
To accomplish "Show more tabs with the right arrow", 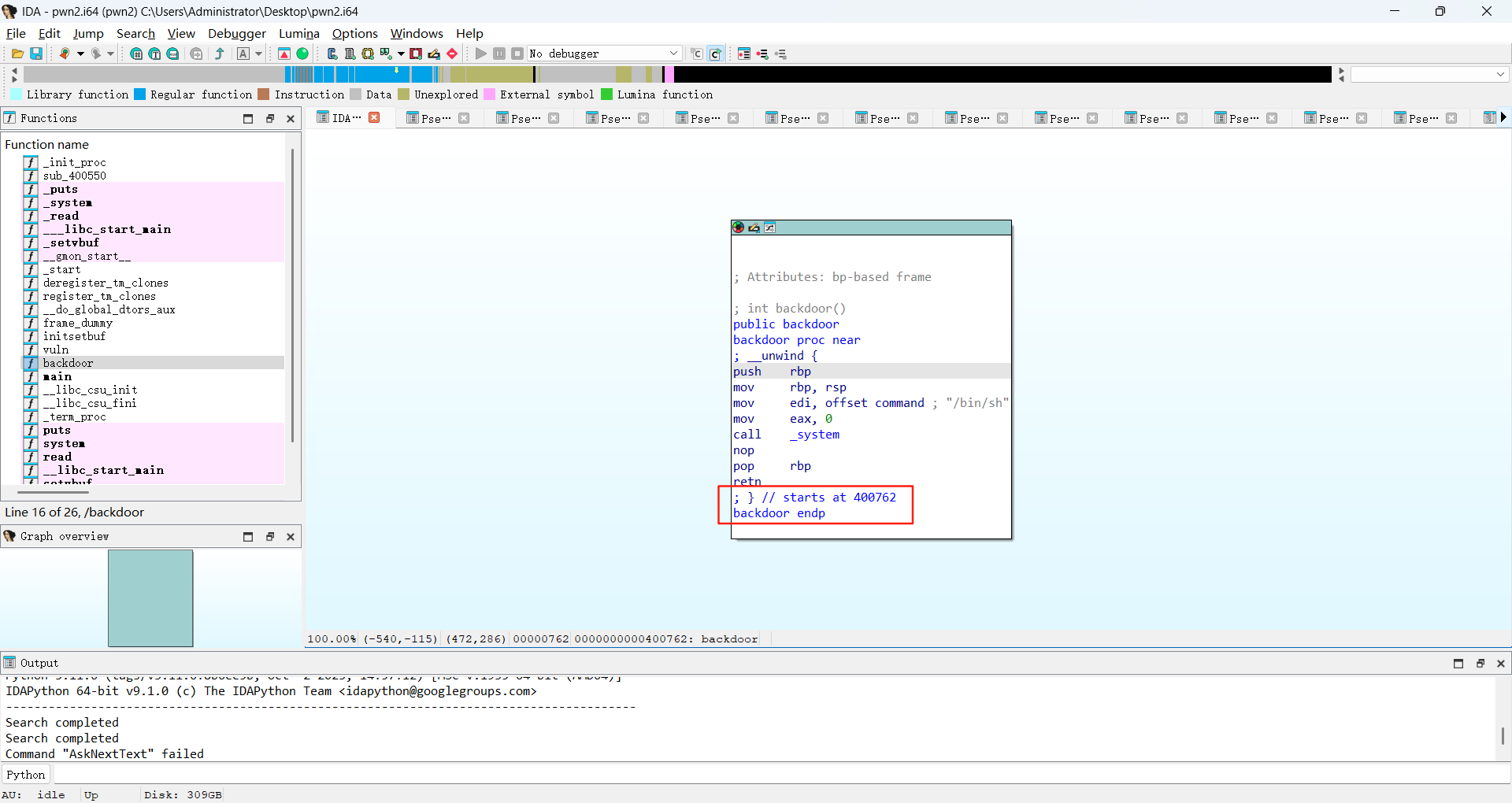I will (1503, 117).
